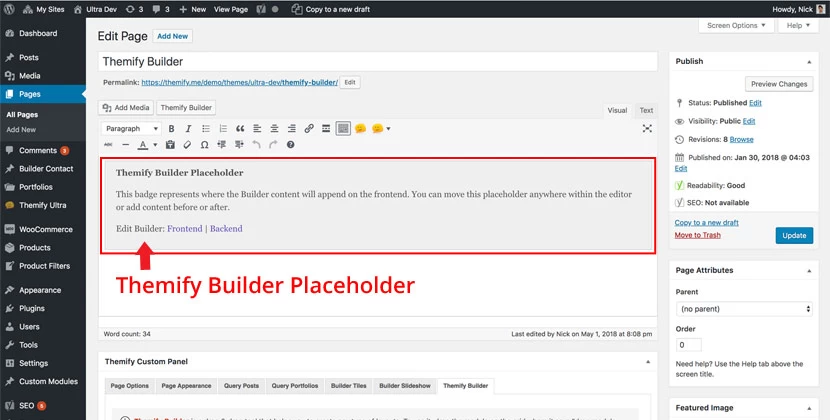Click the Update button

pos(794,235)
